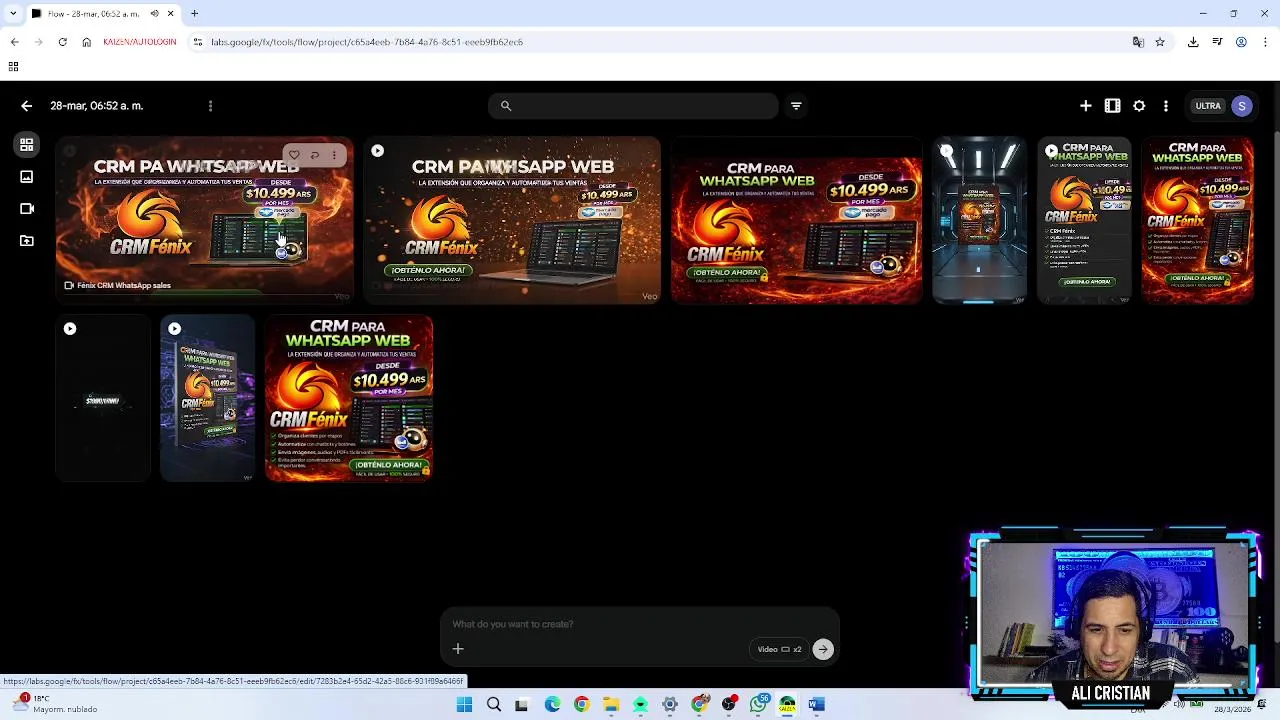Play the second CRM WhatsApp Web video
The image size is (1280, 720).
click(377, 151)
